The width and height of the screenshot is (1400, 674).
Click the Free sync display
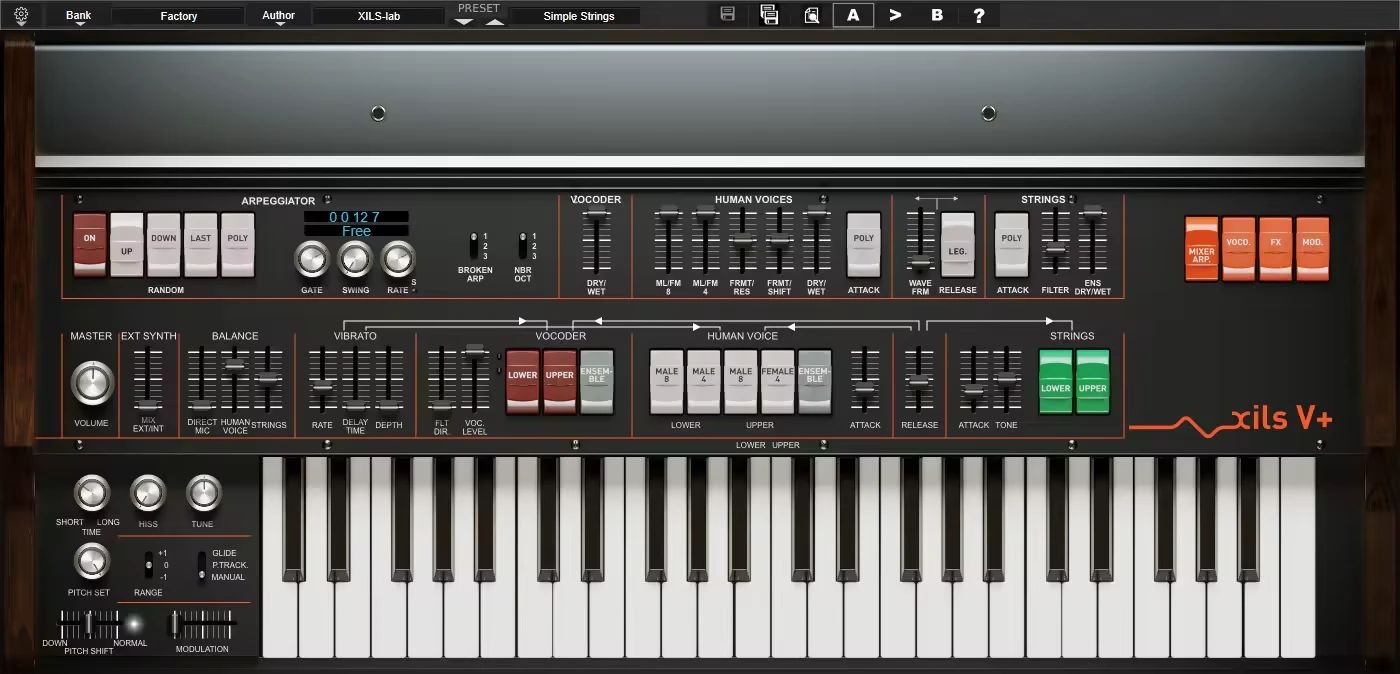point(356,231)
